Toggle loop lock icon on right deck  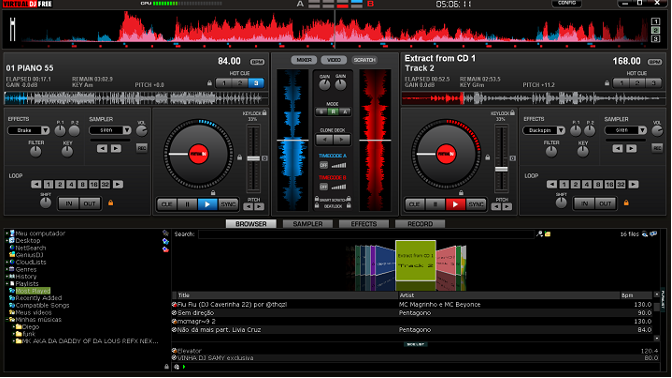[626, 202]
